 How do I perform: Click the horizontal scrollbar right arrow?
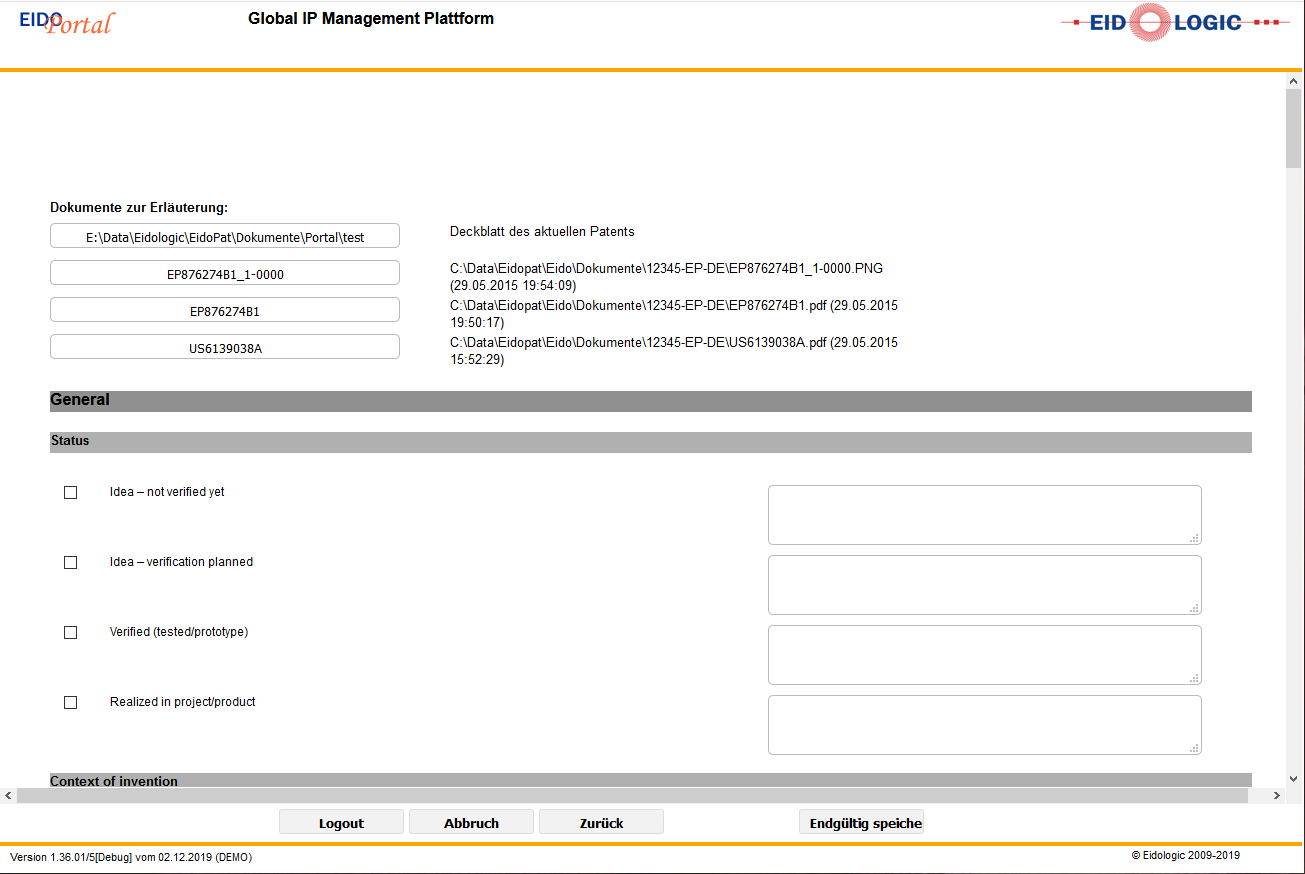1277,796
